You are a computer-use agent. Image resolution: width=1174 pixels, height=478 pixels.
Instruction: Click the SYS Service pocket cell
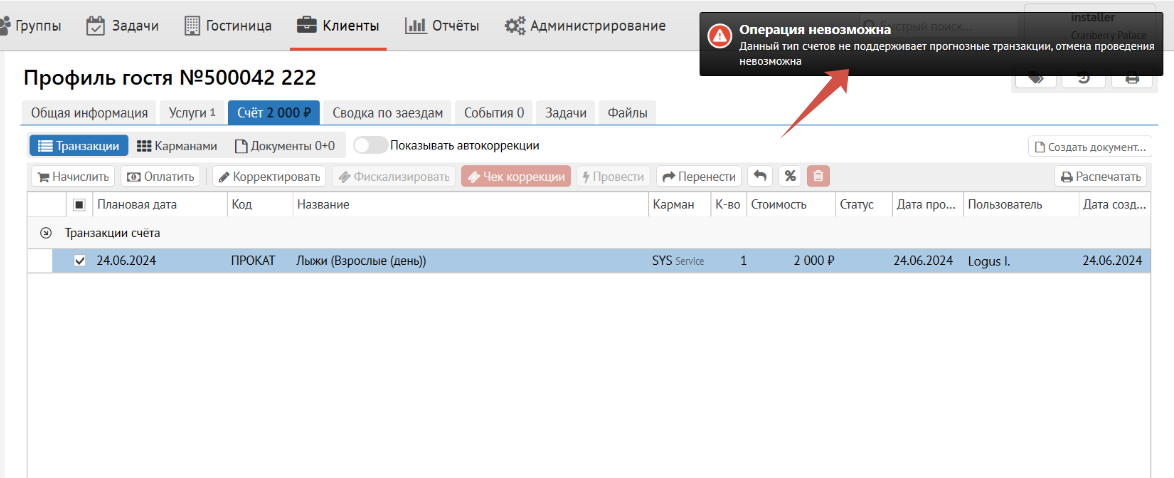click(678, 261)
